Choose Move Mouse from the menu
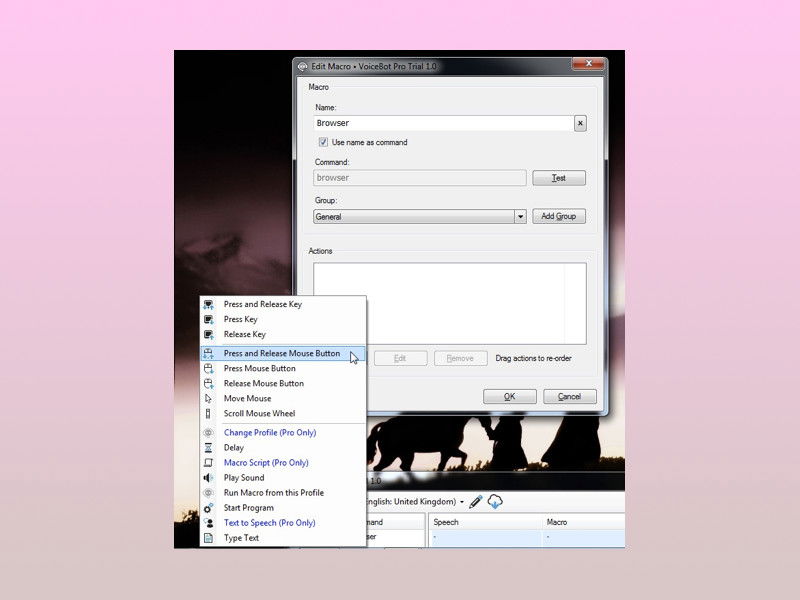This screenshot has width=800, height=600. pyautogui.click(x=283, y=398)
